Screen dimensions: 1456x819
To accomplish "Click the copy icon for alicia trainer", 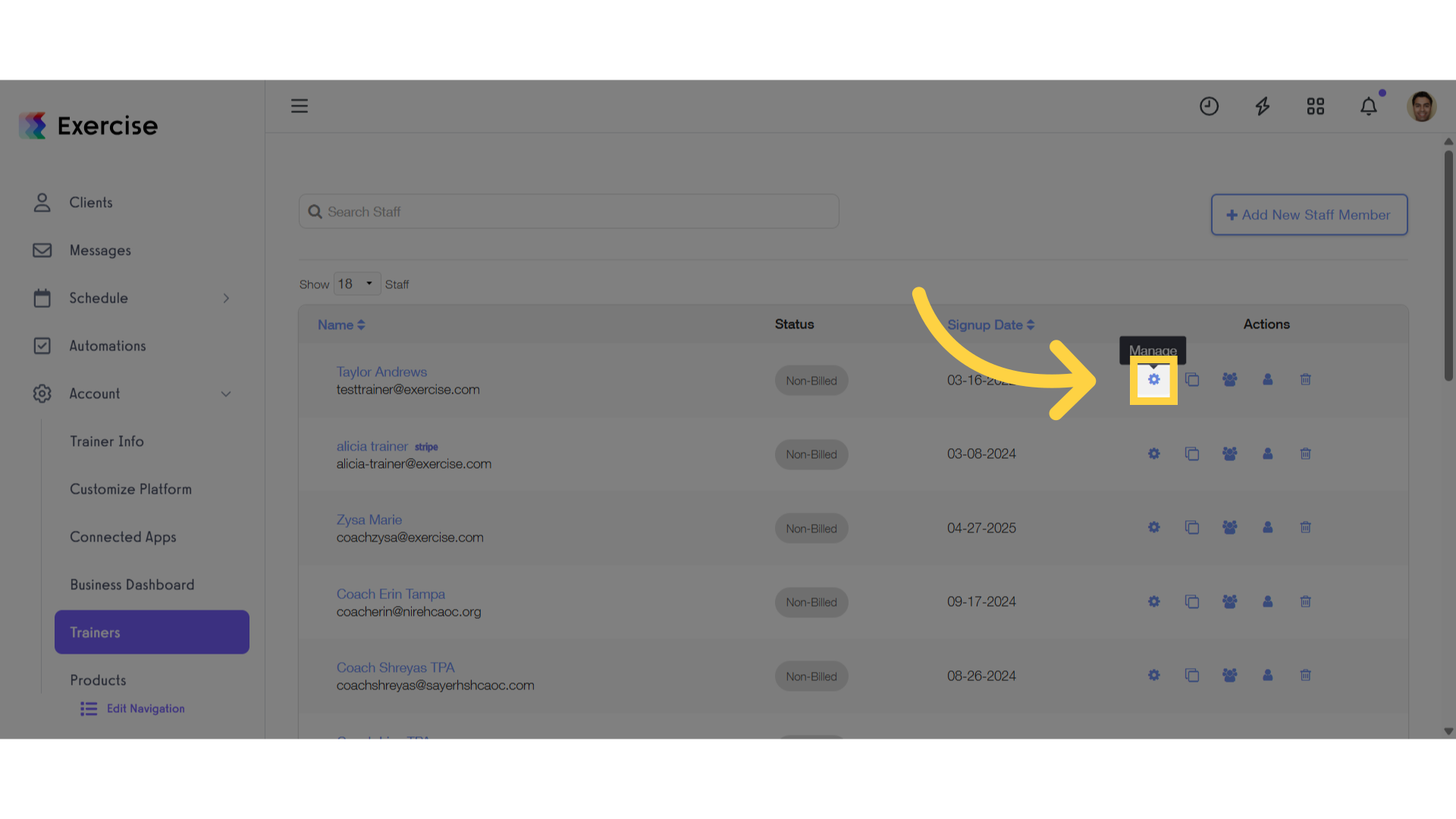I will 1192,453.
